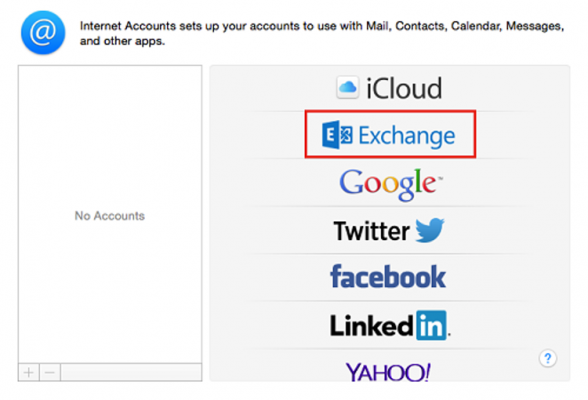The height and width of the screenshot is (400, 588).
Task: Click the 'and other apps.' text line
Action: pos(122,41)
